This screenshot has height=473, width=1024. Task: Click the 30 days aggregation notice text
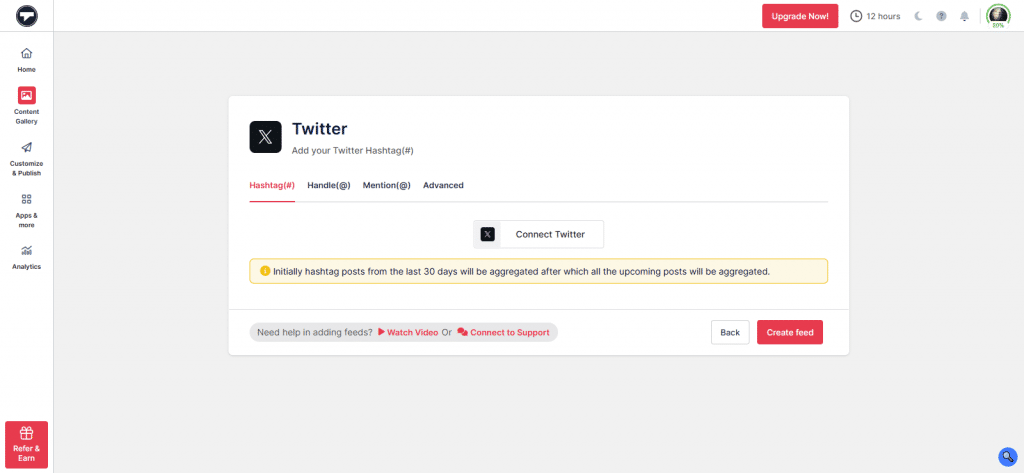pyautogui.click(x=521, y=271)
